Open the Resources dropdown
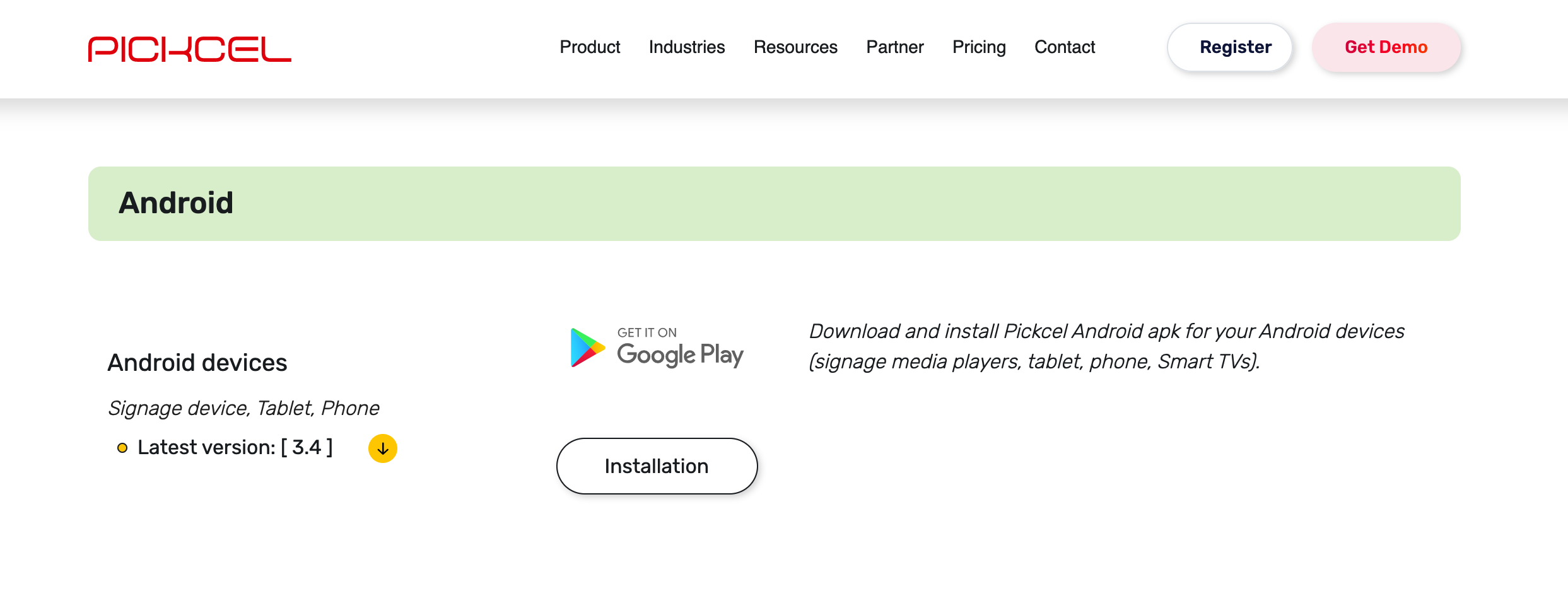 [795, 47]
